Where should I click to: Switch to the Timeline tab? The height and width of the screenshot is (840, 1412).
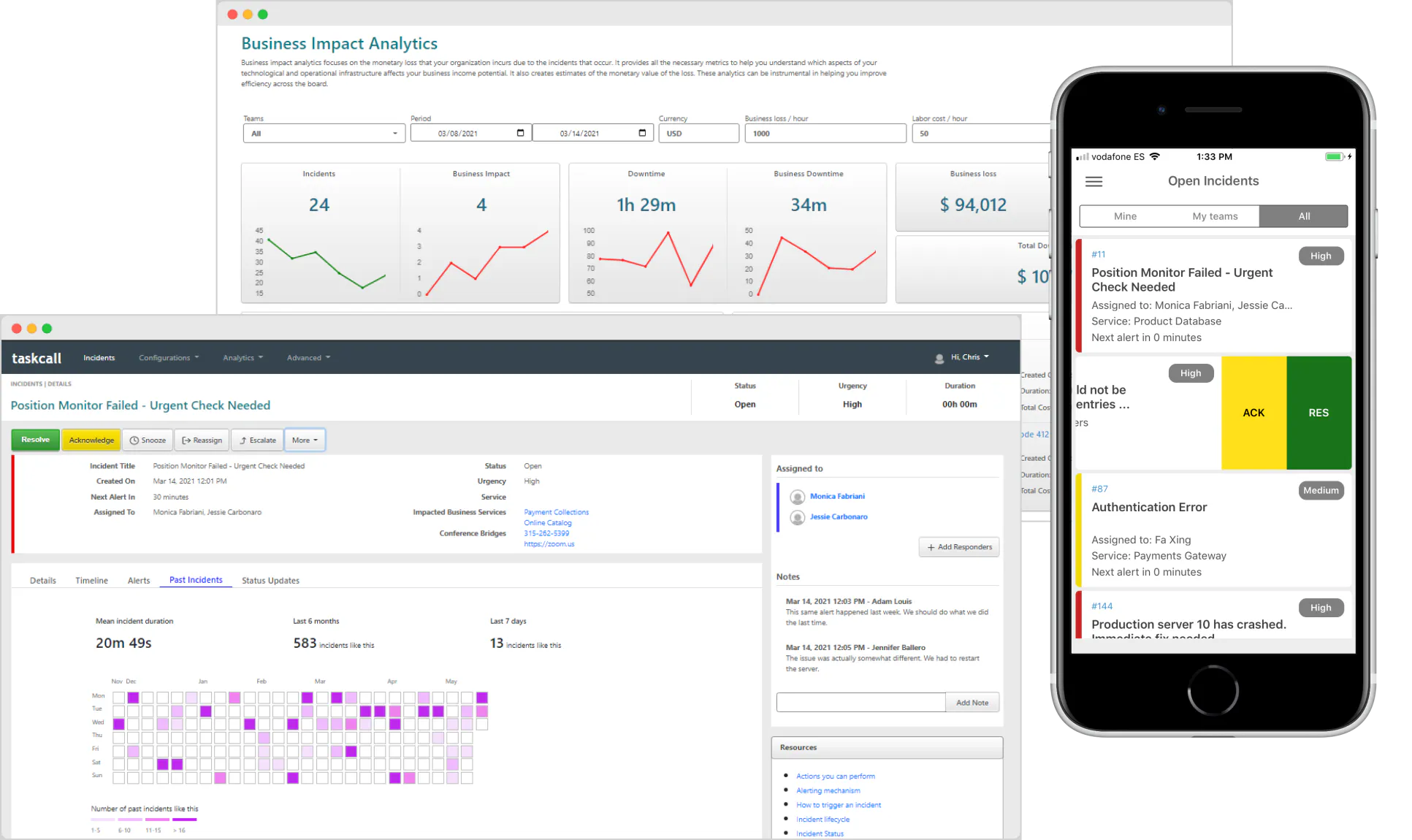[x=91, y=581]
